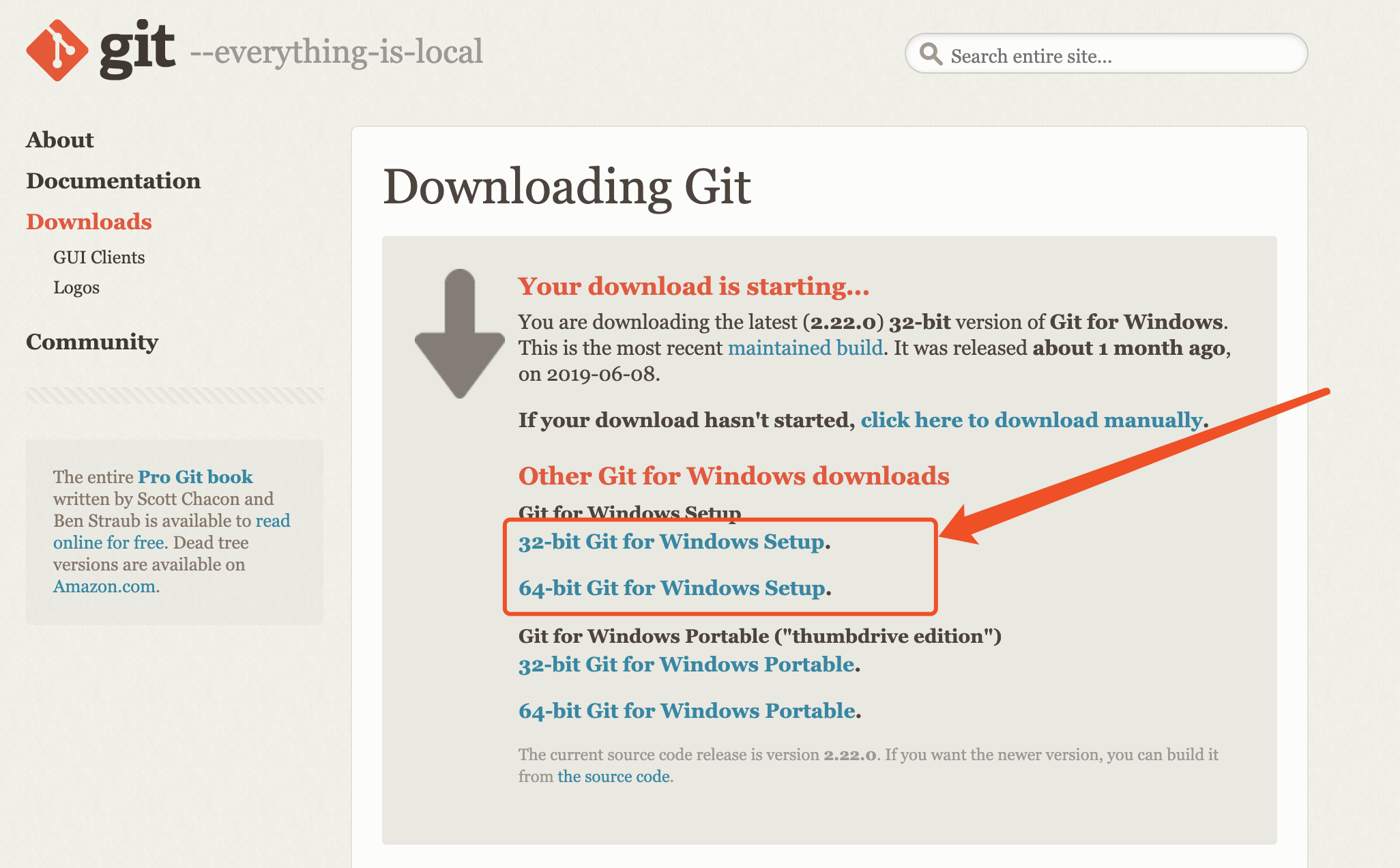Download 32-bit Git for Windows Portable
1400x868 pixels.
686,665
